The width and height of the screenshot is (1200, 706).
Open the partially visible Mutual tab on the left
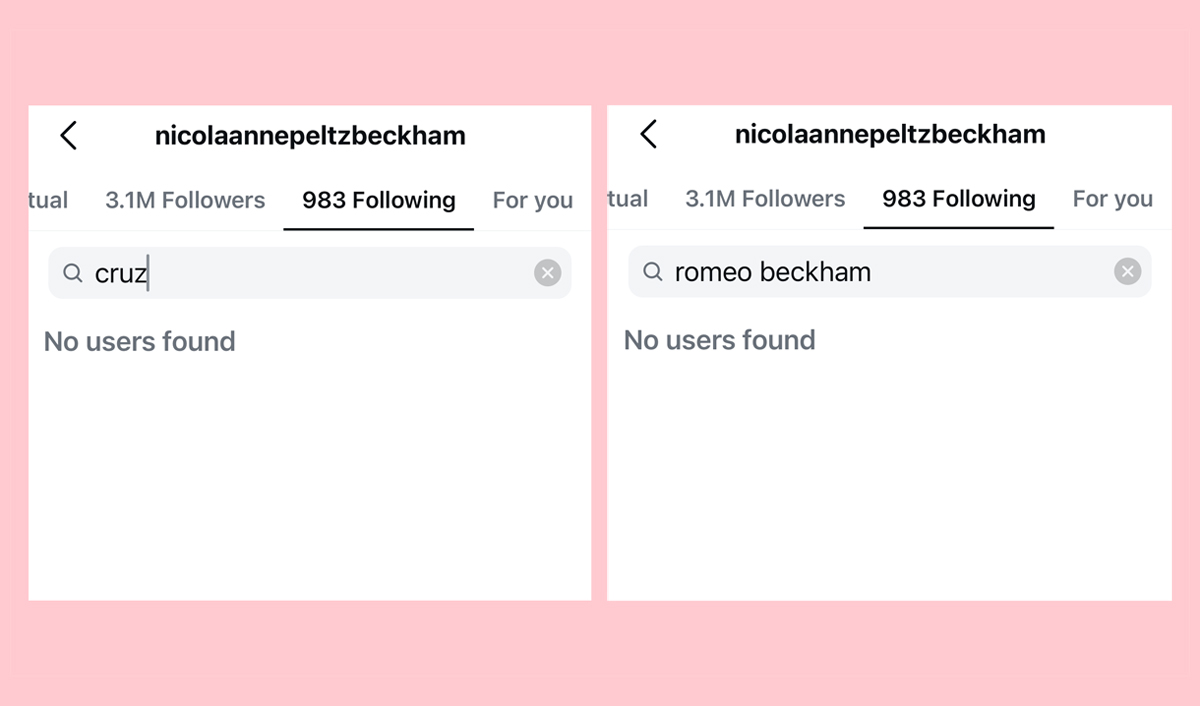pyautogui.click(x=48, y=199)
